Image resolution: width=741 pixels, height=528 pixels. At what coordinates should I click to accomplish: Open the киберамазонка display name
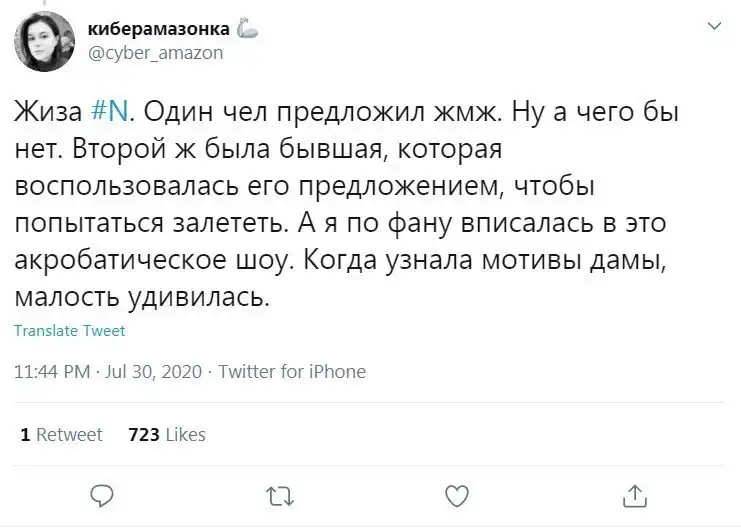coord(159,30)
